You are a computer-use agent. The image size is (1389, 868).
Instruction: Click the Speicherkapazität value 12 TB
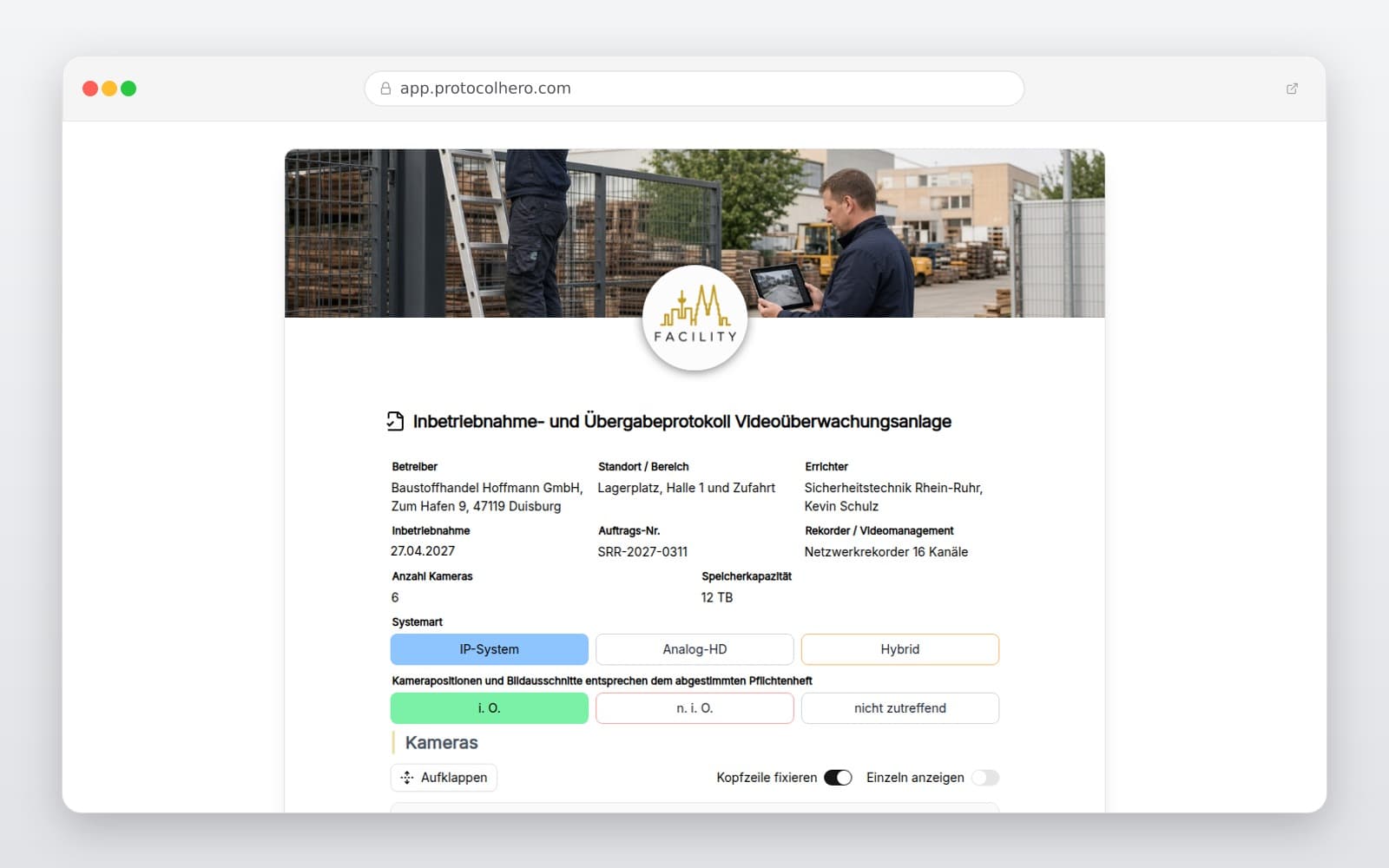717,598
